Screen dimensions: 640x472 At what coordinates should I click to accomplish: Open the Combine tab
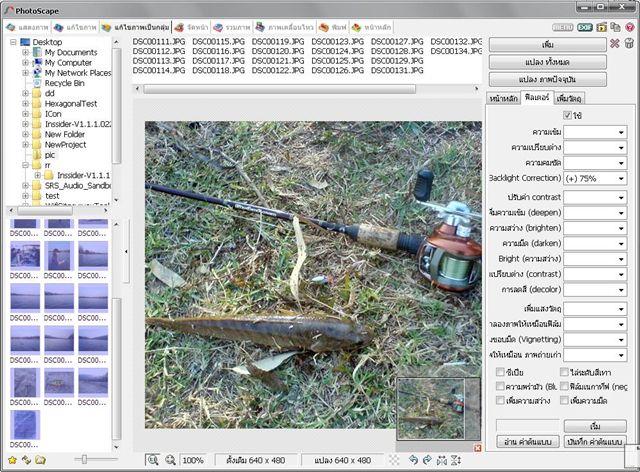click(x=231, y=27)
